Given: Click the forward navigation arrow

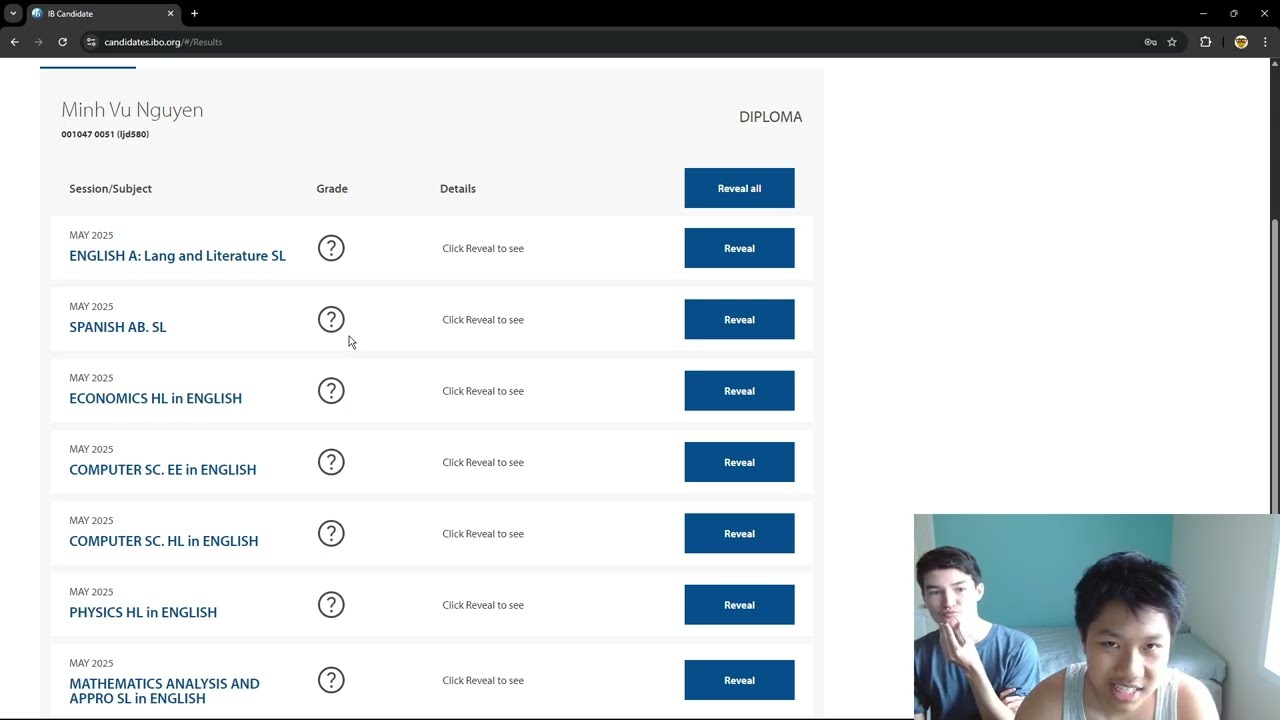Looking at the screenshot, I should point(38,42).
